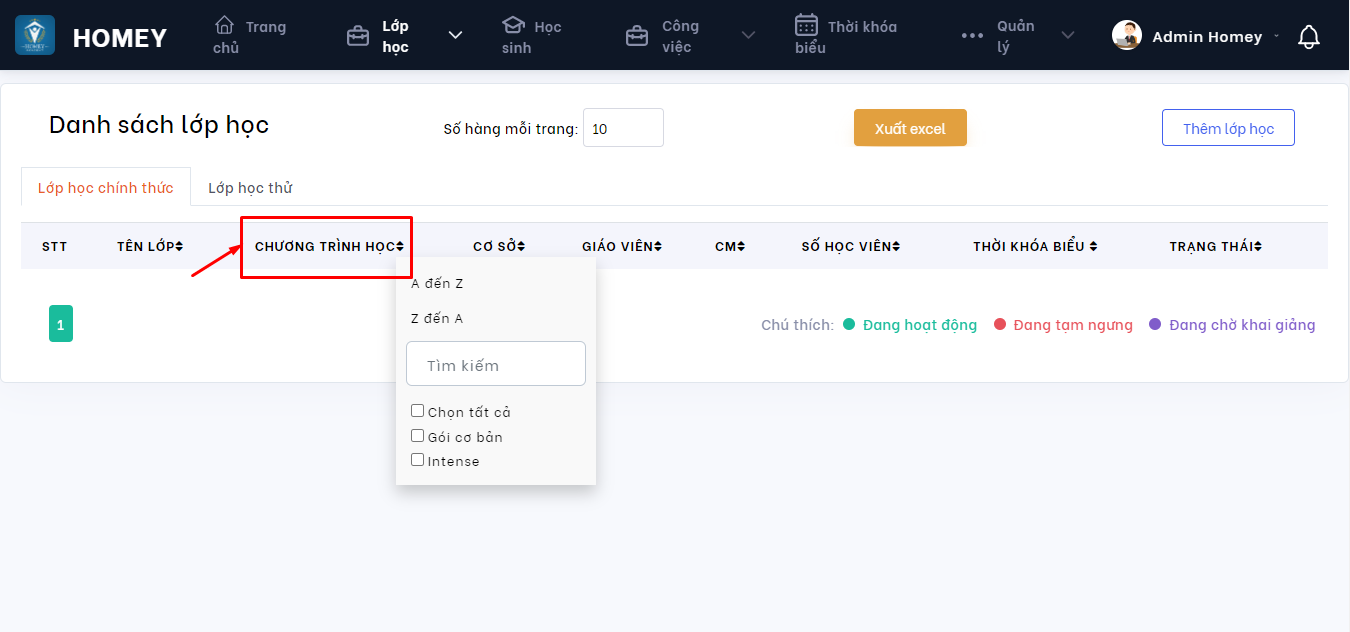Switch to the Lớp học thử tab
Image resolution: width=1350 pixels, height=632 pixels.
[250, 188]
